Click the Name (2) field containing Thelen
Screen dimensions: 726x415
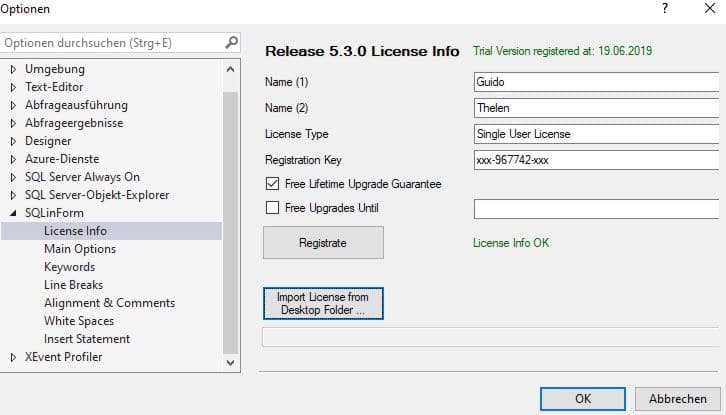pos(597,108)
